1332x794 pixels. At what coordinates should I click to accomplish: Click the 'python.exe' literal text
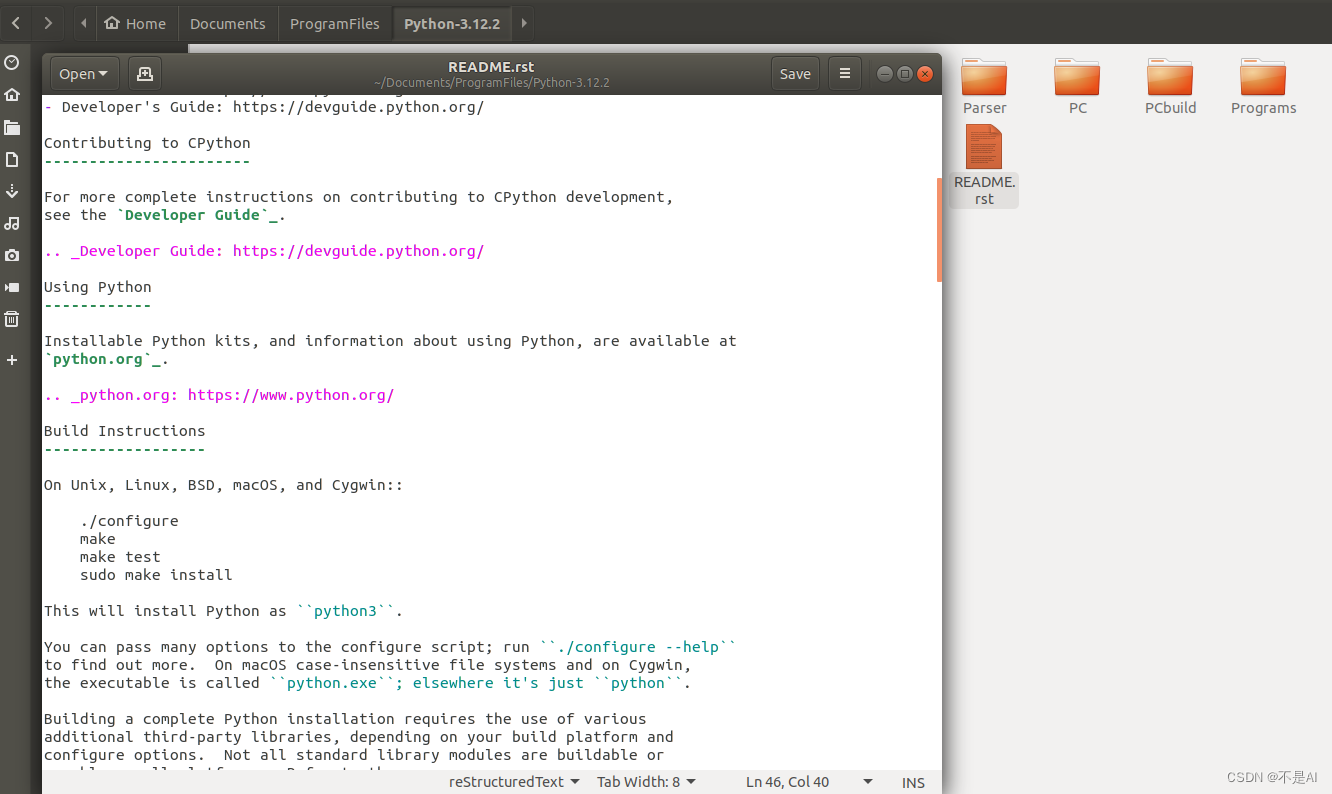point(336,683)
